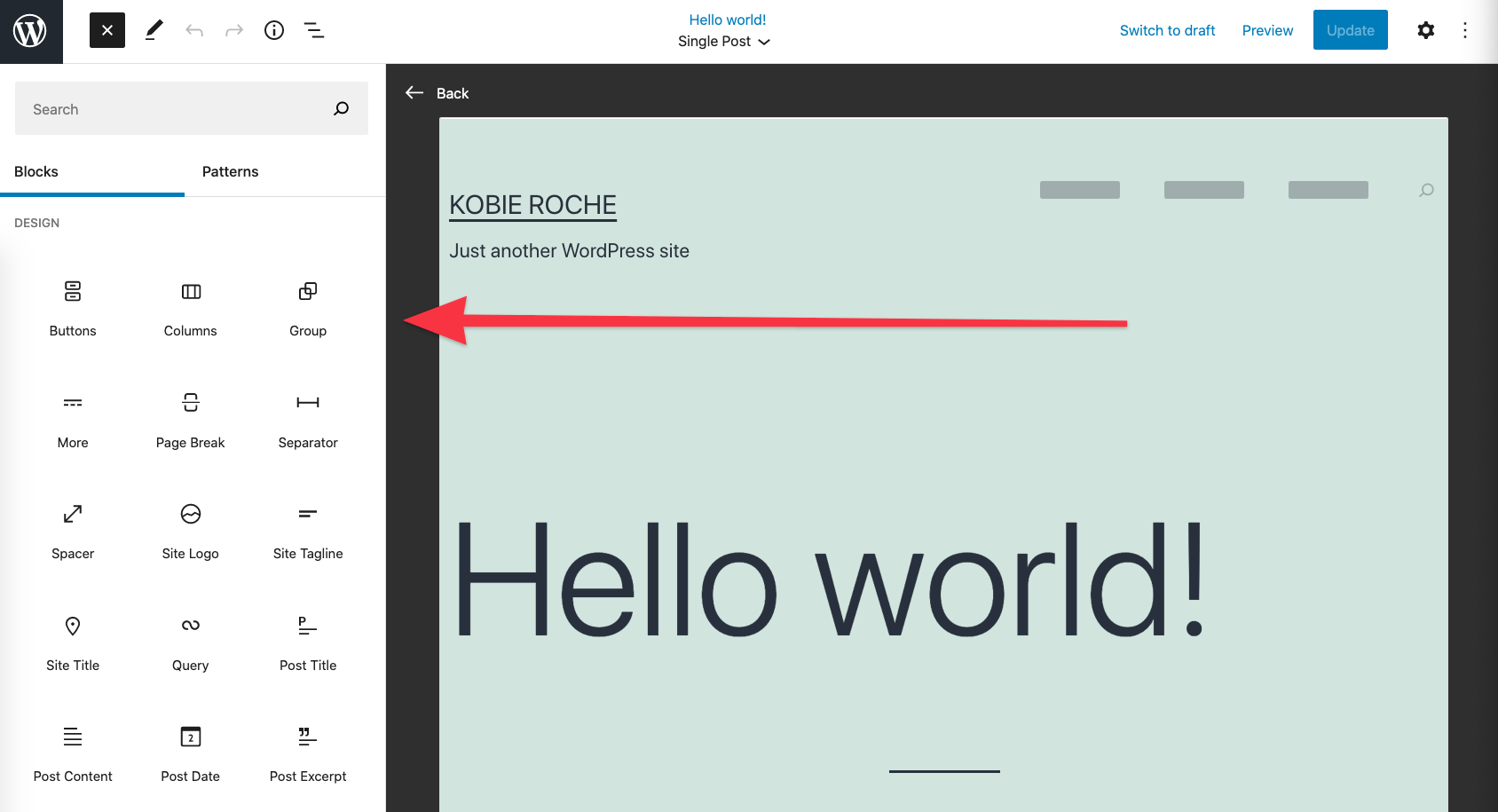Select the DESIGN category heading

point(37,223)
